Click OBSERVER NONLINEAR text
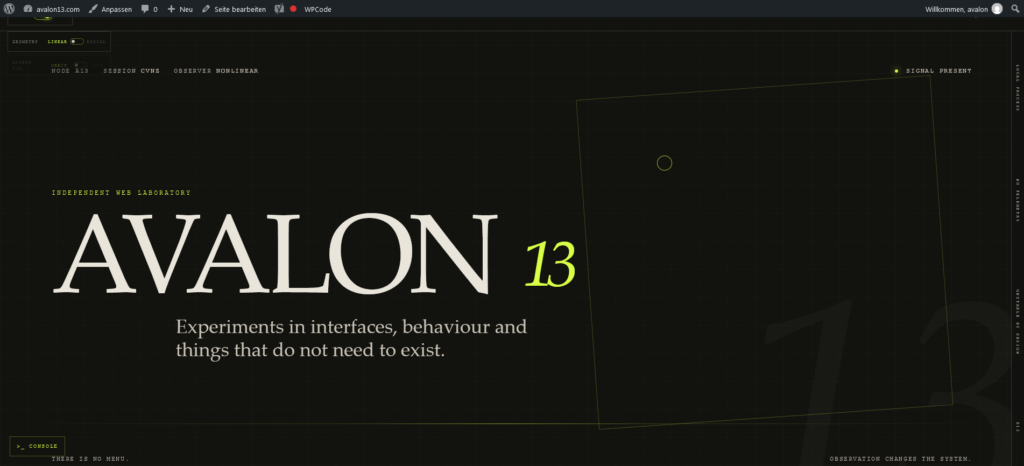This screenshot has width=1024, height=466. 216,70
